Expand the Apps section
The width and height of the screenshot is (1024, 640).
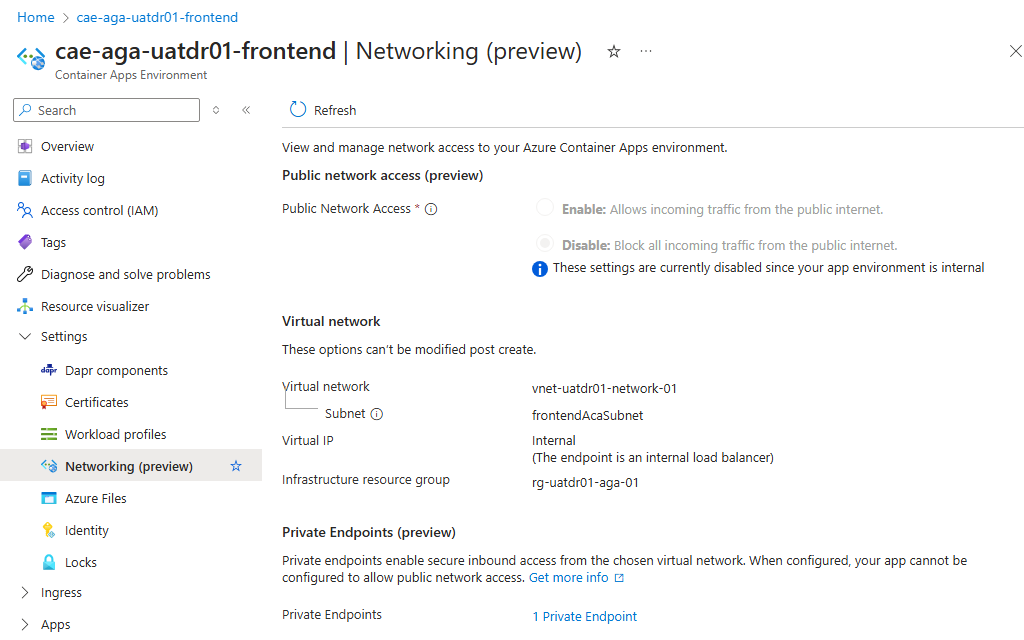pyautogui.click(x=25, y=625)
